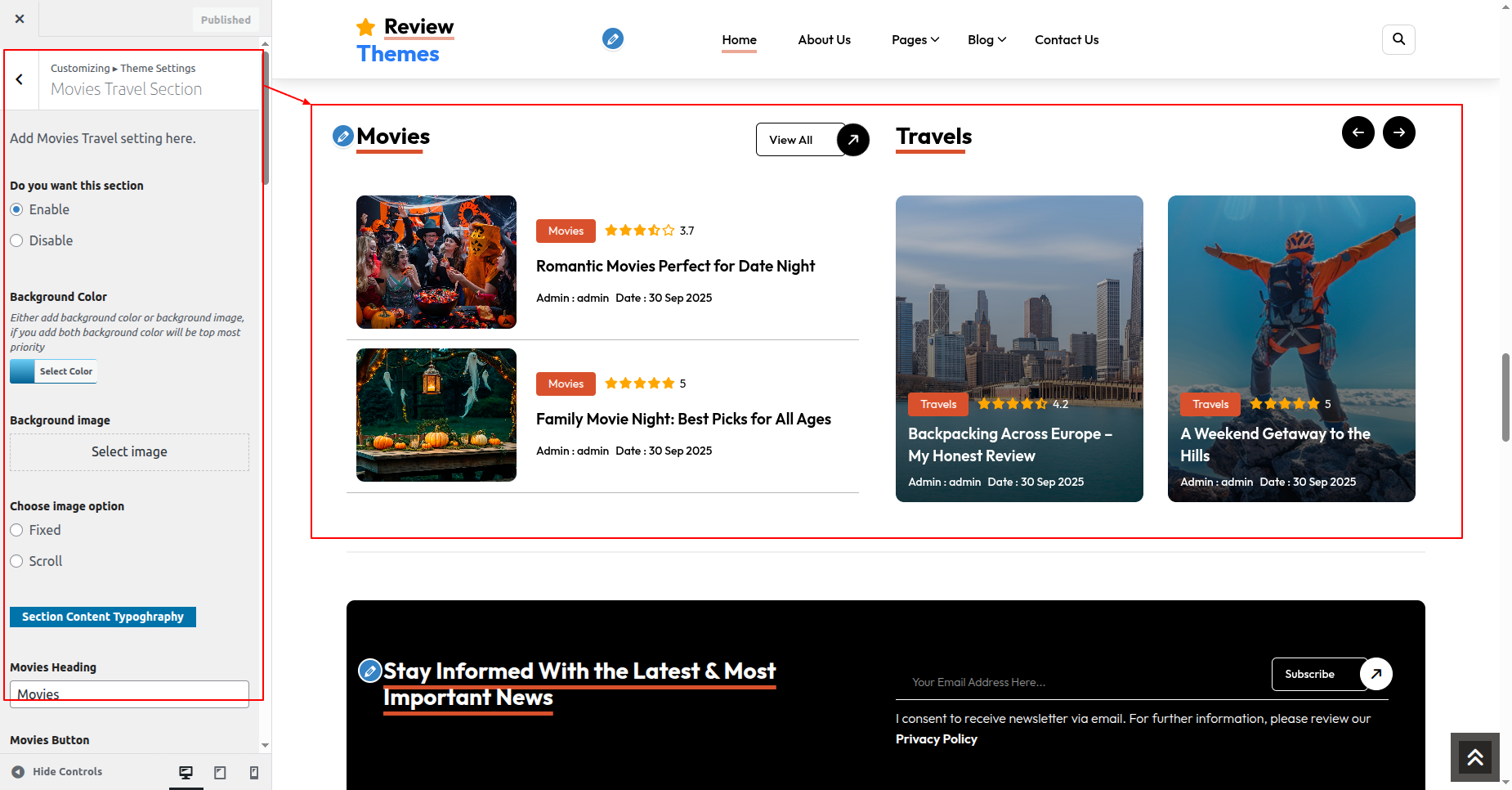
Task: Select the Enable radio option
Action: tap(17, 209)
